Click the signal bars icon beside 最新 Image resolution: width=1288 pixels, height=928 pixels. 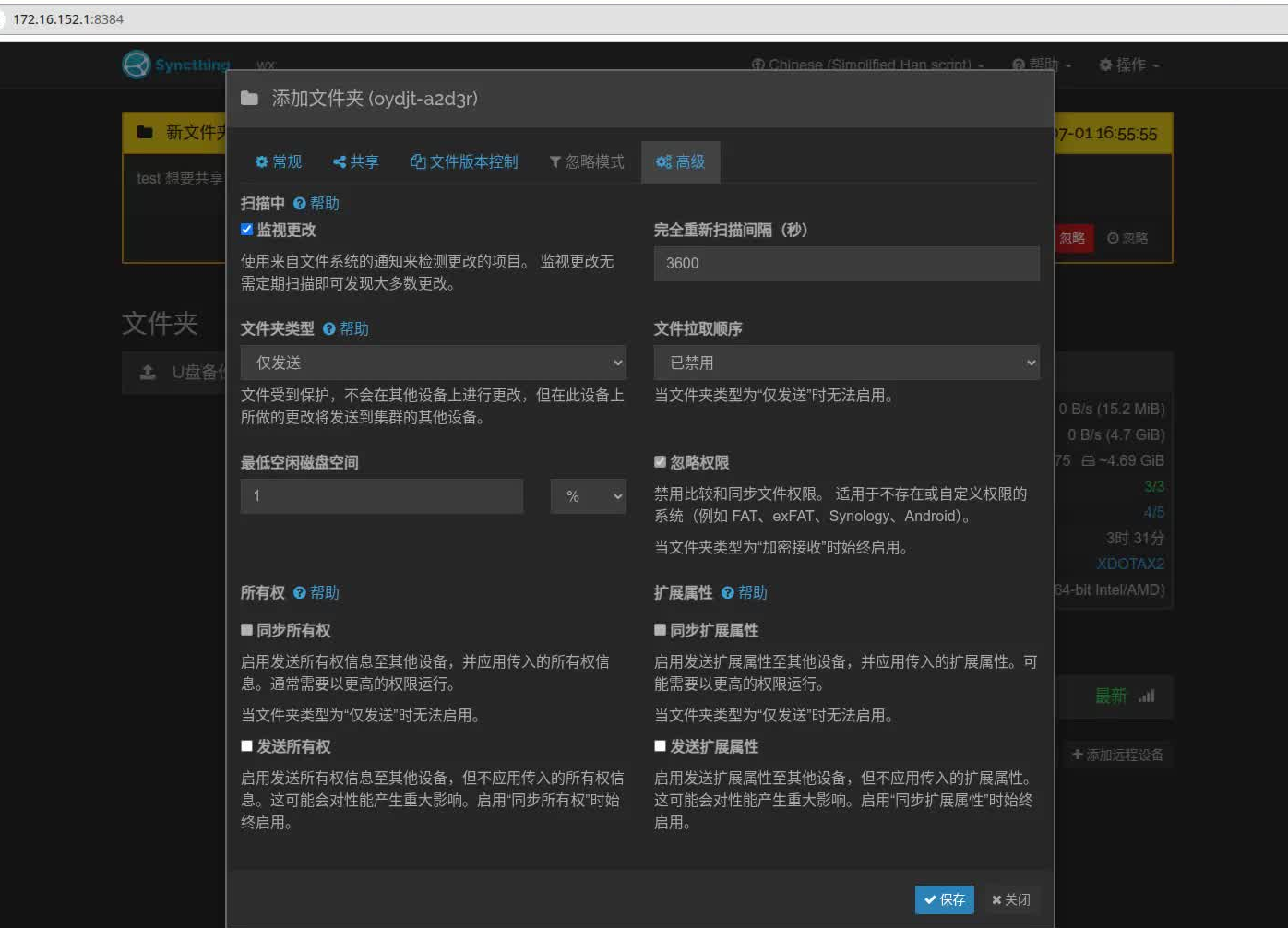tap(1147, 696)
